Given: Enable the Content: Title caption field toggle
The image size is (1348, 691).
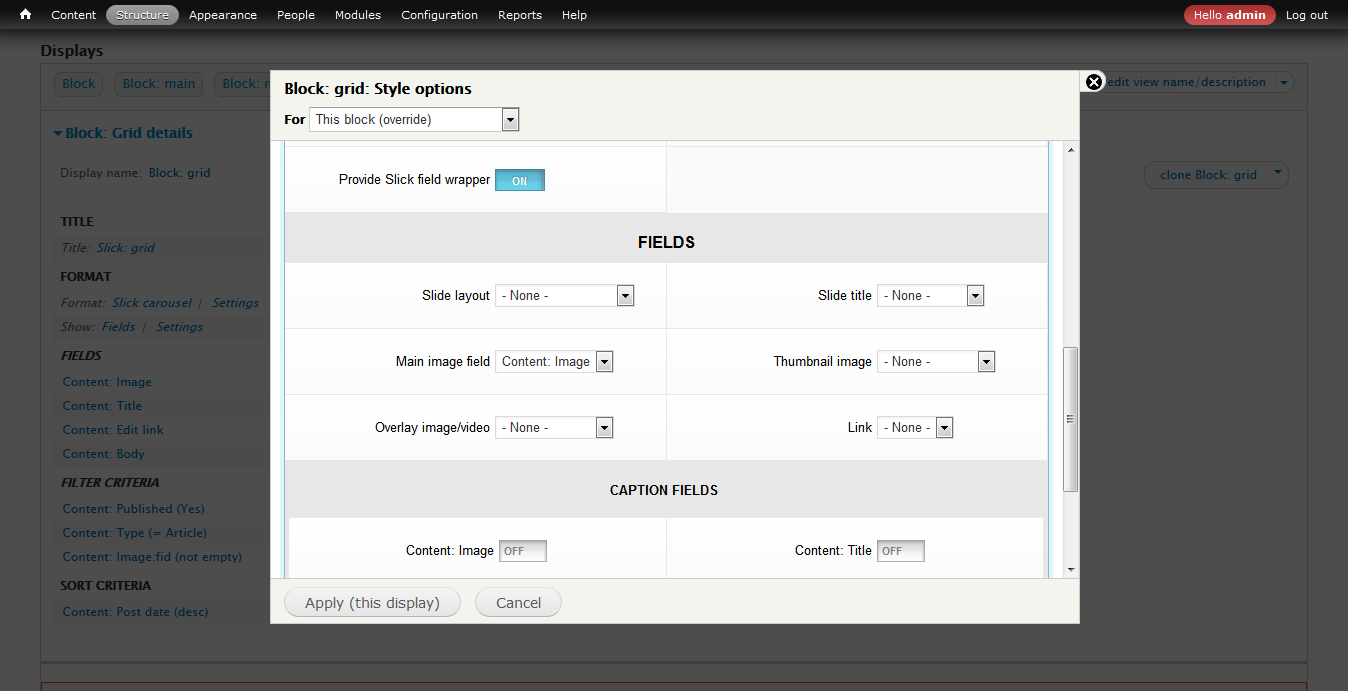Looking at the screenshot, I should pyautogui.click(x=900, y=550).
